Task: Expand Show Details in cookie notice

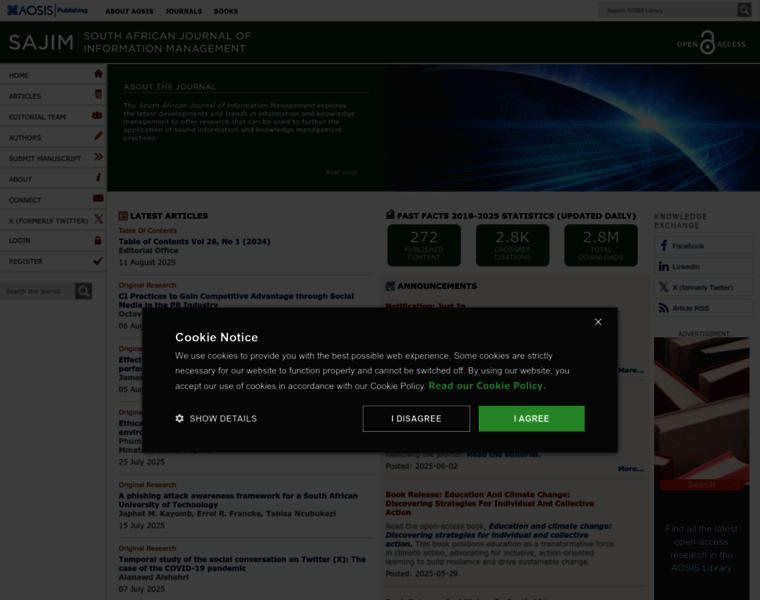Action: click(216, 418)
